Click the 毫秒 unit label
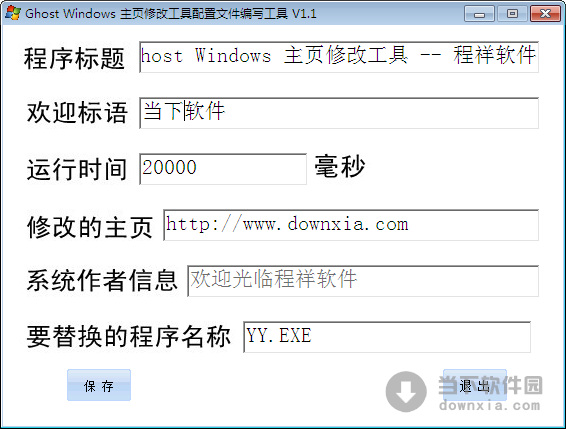This screenshot has width=566, height=429. (340, 166)
